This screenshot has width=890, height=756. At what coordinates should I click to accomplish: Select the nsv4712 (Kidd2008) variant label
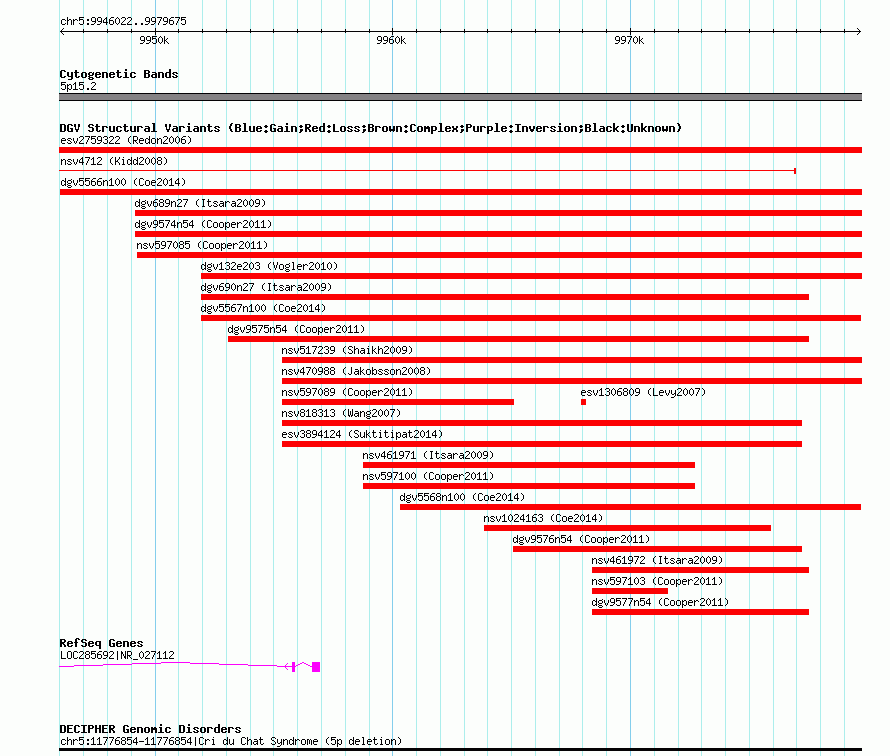pyautogui.click(x=114, y=161)
